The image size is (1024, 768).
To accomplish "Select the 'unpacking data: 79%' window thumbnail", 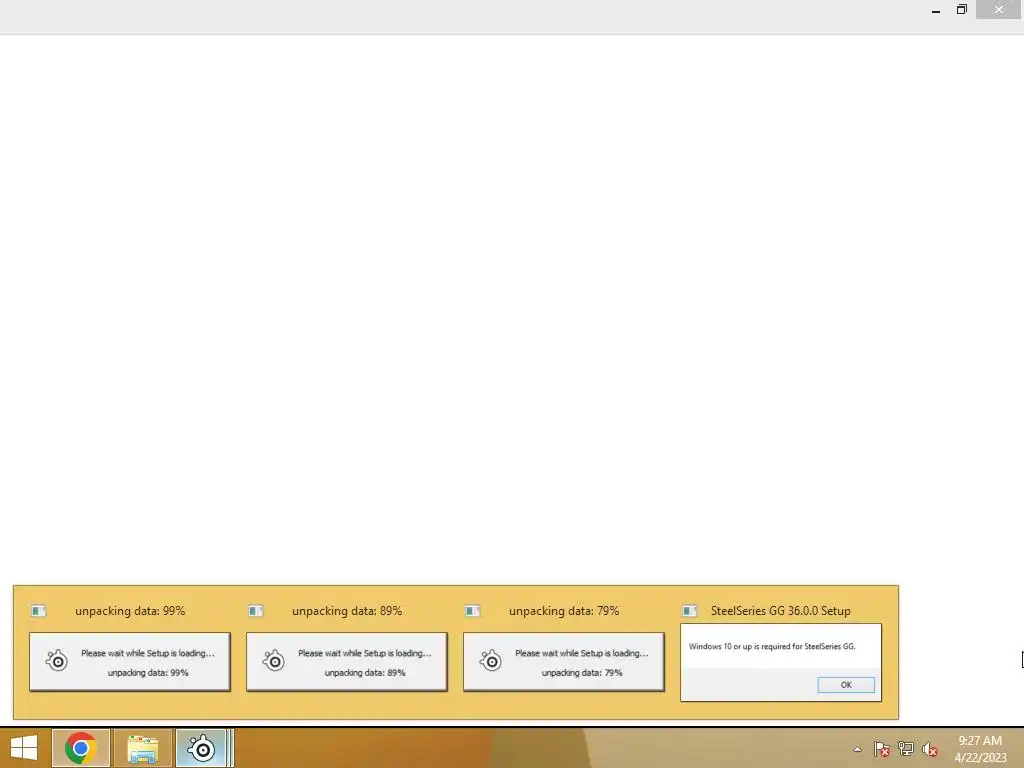I will click(564, 662).
